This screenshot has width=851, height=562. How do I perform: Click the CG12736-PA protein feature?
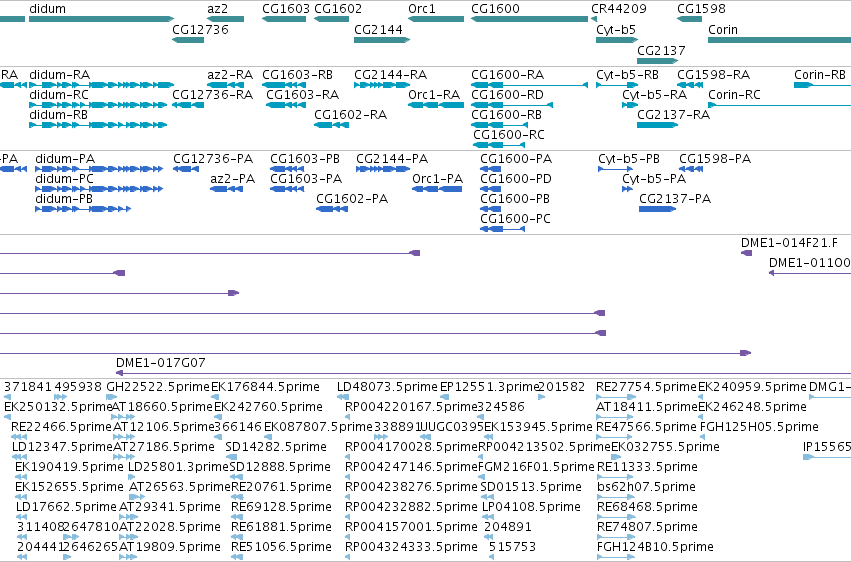(x=186, y=169)
